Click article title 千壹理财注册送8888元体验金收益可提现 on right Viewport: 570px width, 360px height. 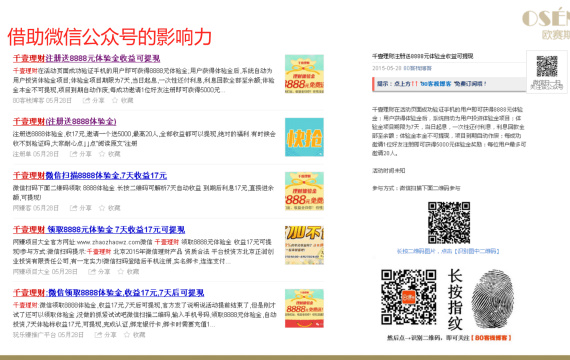(422, 56)
